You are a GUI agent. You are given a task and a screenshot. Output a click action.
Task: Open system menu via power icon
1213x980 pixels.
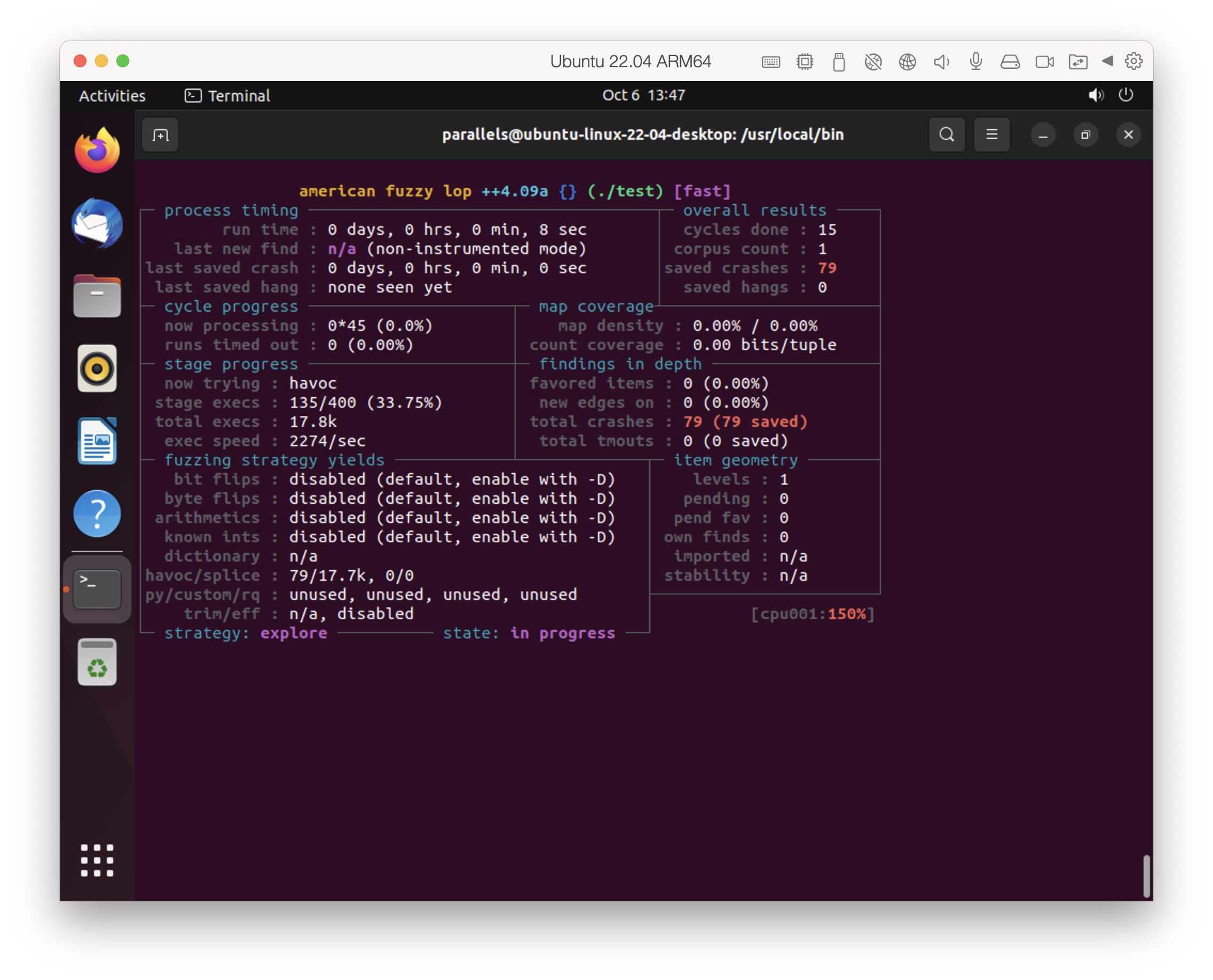[1125, 95]
